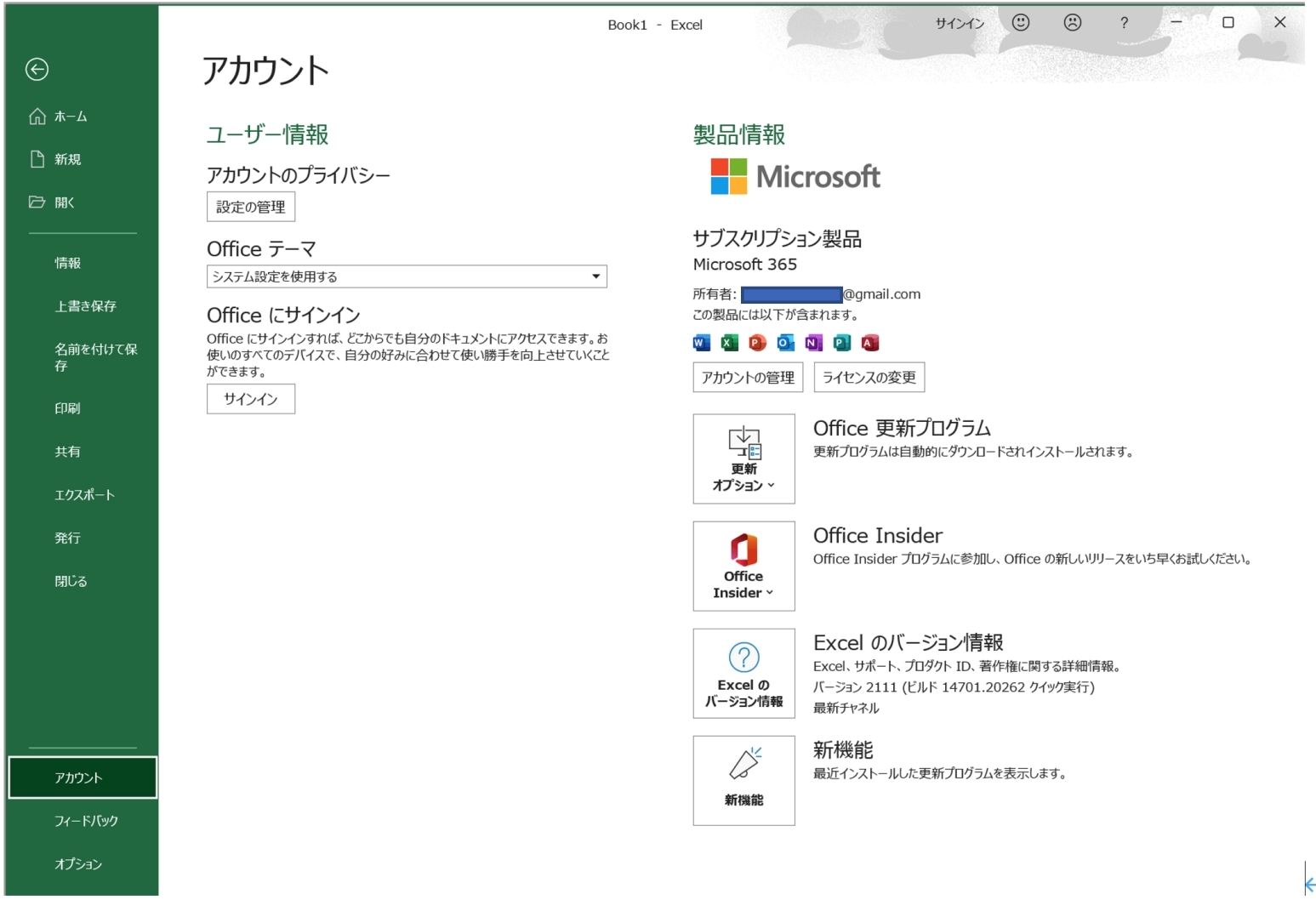The image size is (1316, 900).
Task: Click the 設定の管理 button
Action: (x=251, y=207)
